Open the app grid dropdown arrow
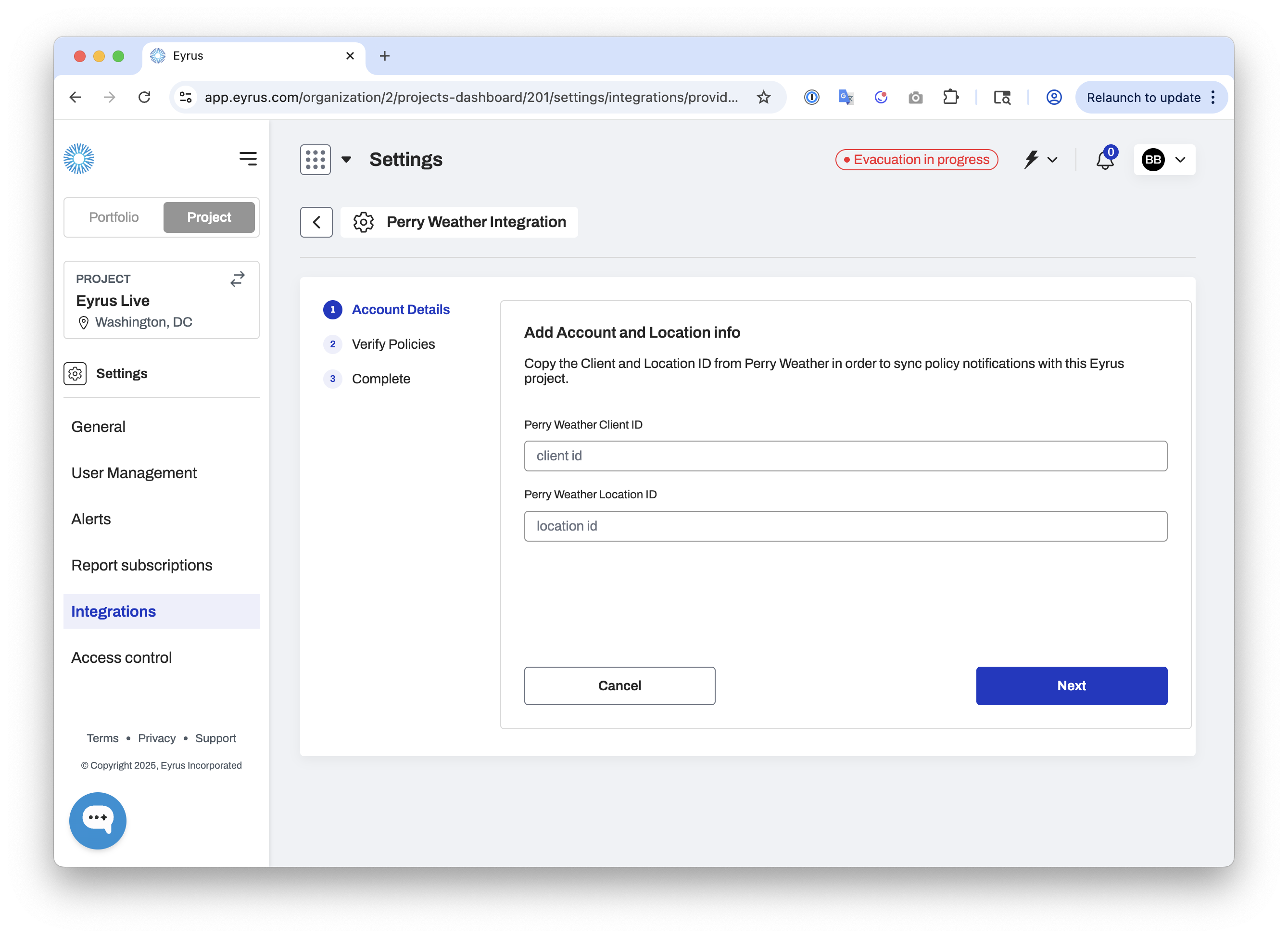The image size is (1288, 938). [346, 160]
